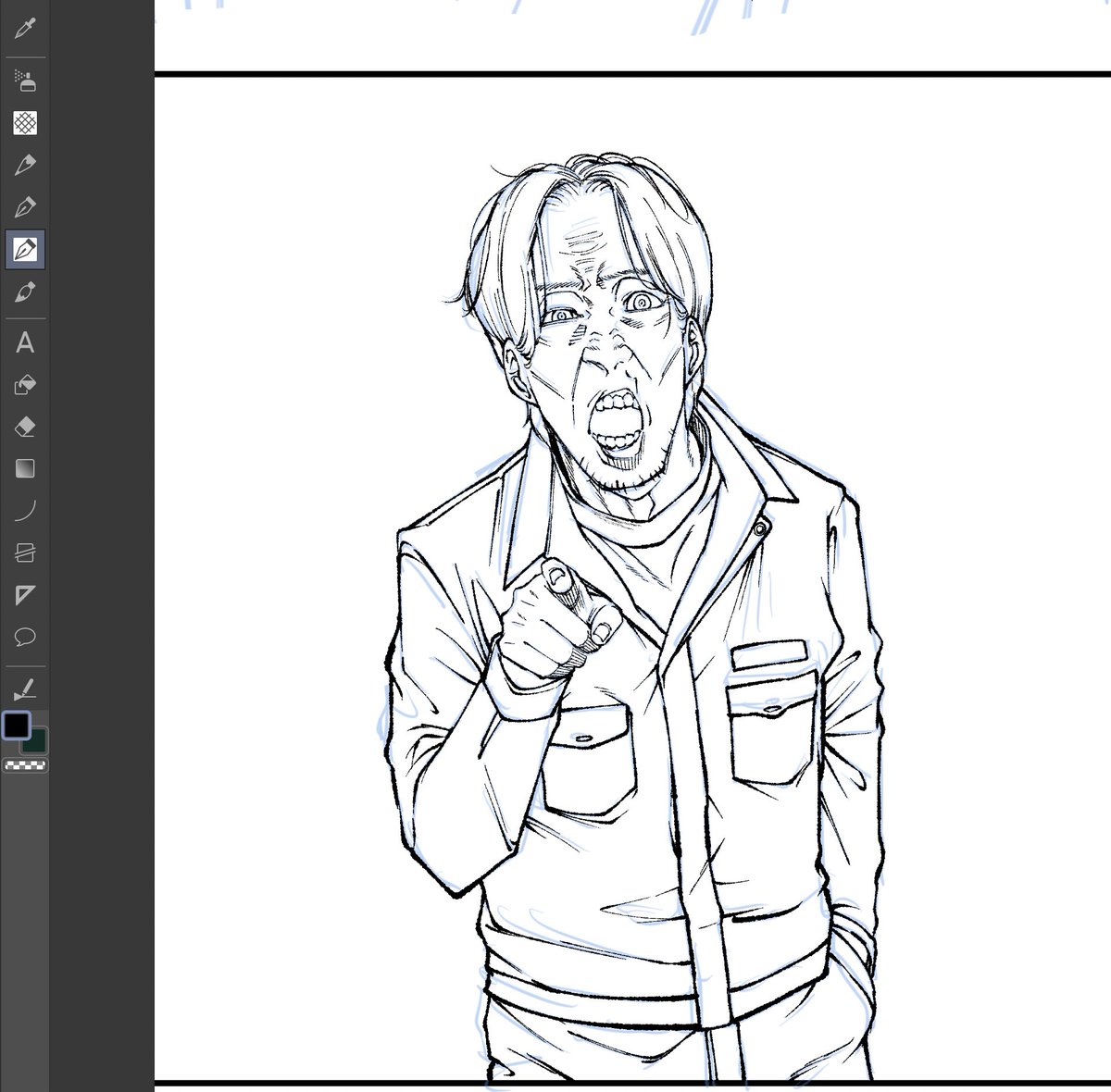This screenshot has height=1092, width=1111.
Task: Choose the Eraser tool
Action: point(25,427)
